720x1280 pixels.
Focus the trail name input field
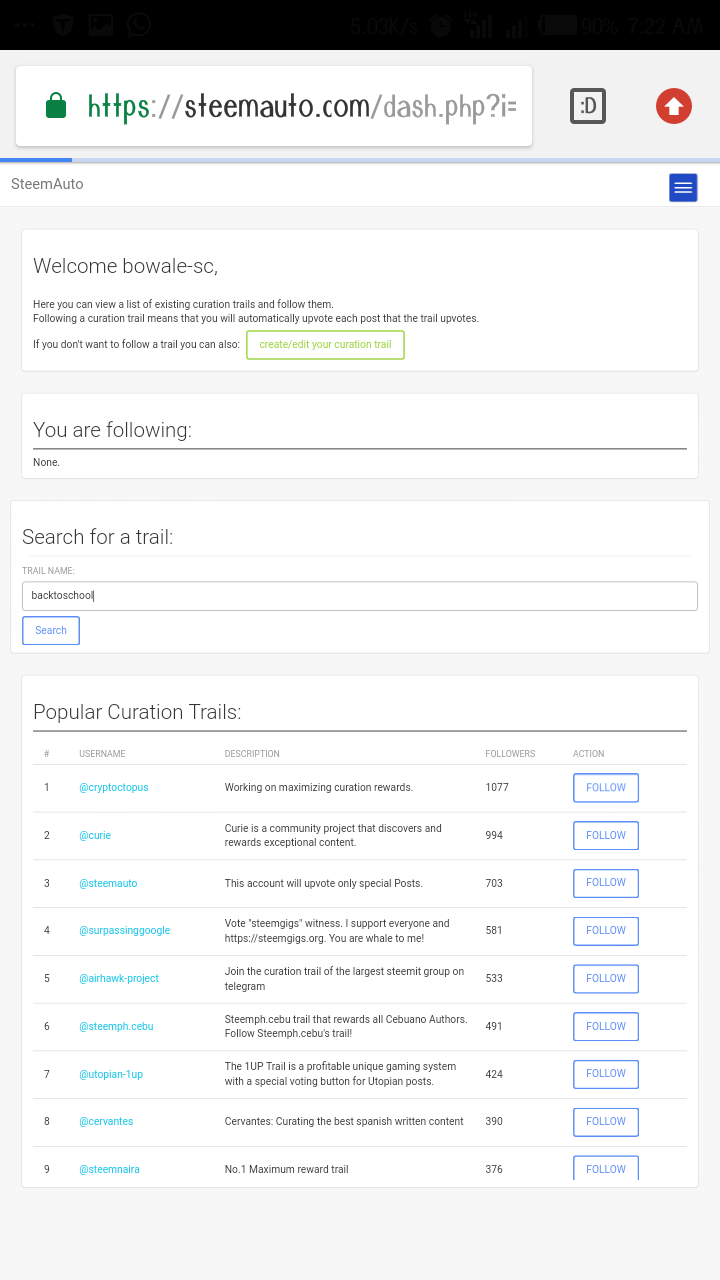(x=360, y=596)
